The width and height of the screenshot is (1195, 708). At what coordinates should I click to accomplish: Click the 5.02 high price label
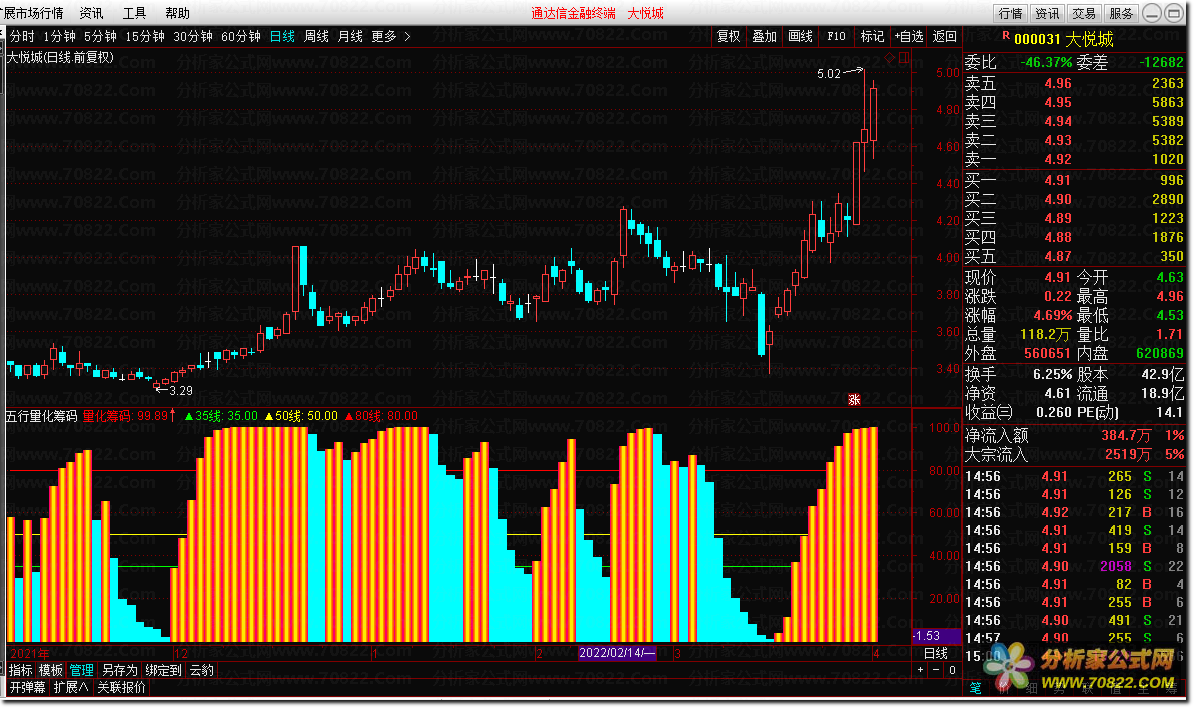(x=828, y=74)
